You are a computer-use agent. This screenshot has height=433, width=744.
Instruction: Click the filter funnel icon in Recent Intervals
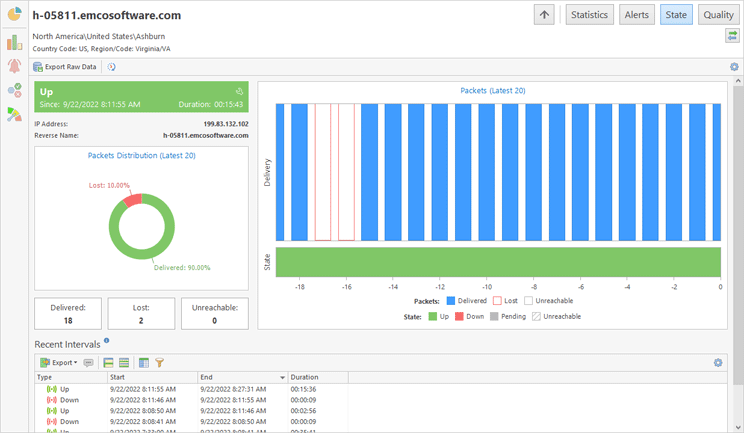159,363
